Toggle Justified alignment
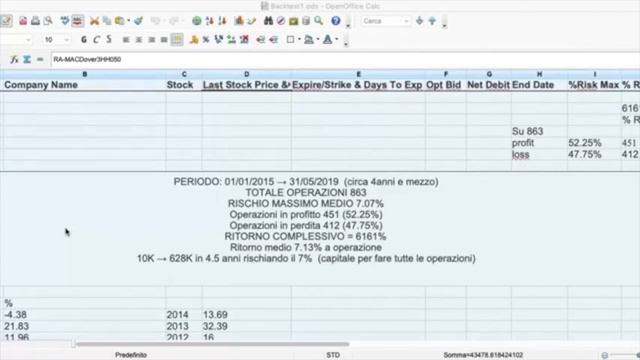 (x=164, y=40)
